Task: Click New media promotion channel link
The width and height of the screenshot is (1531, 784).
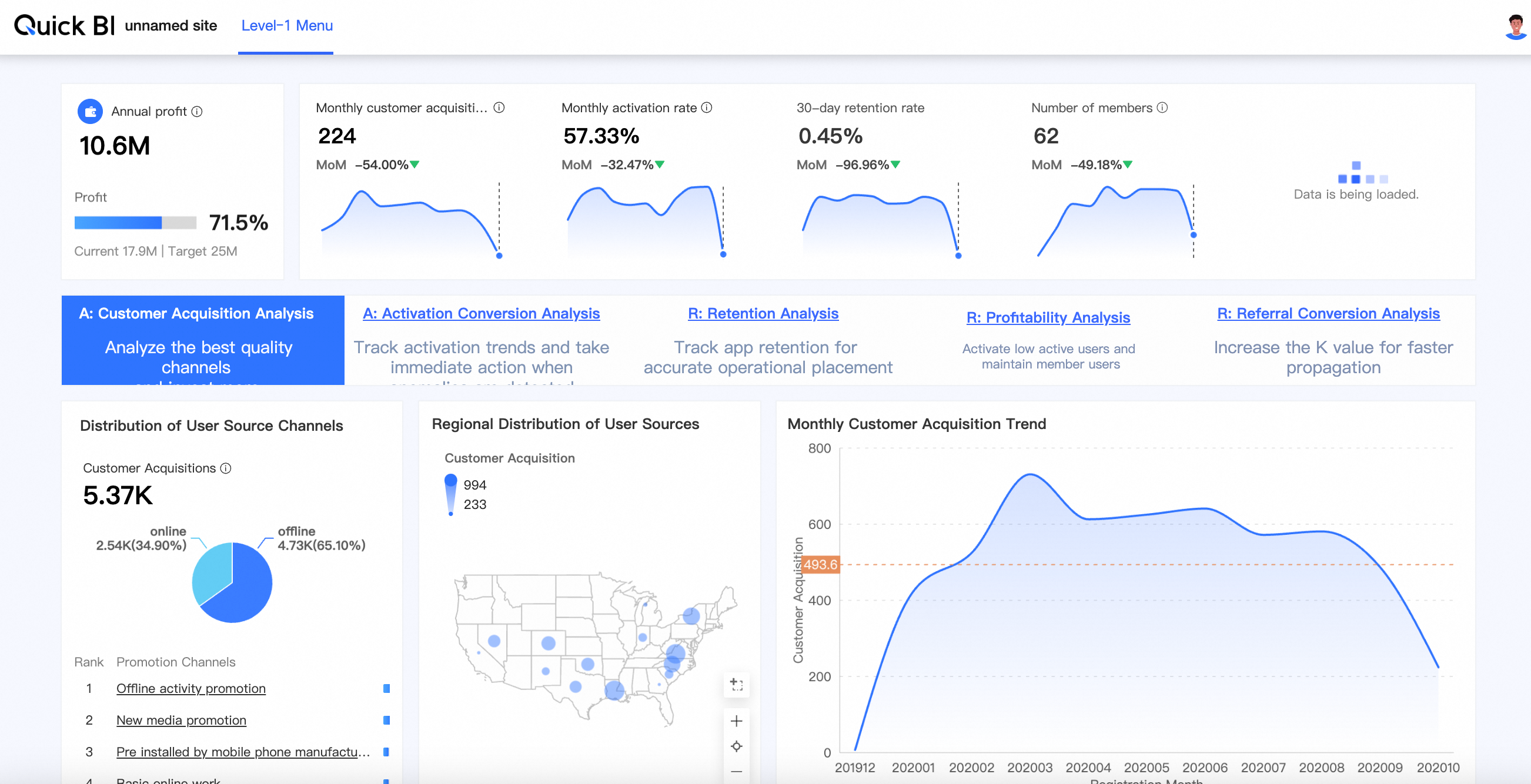Action: pyautogui.click(x=180, y=720)
